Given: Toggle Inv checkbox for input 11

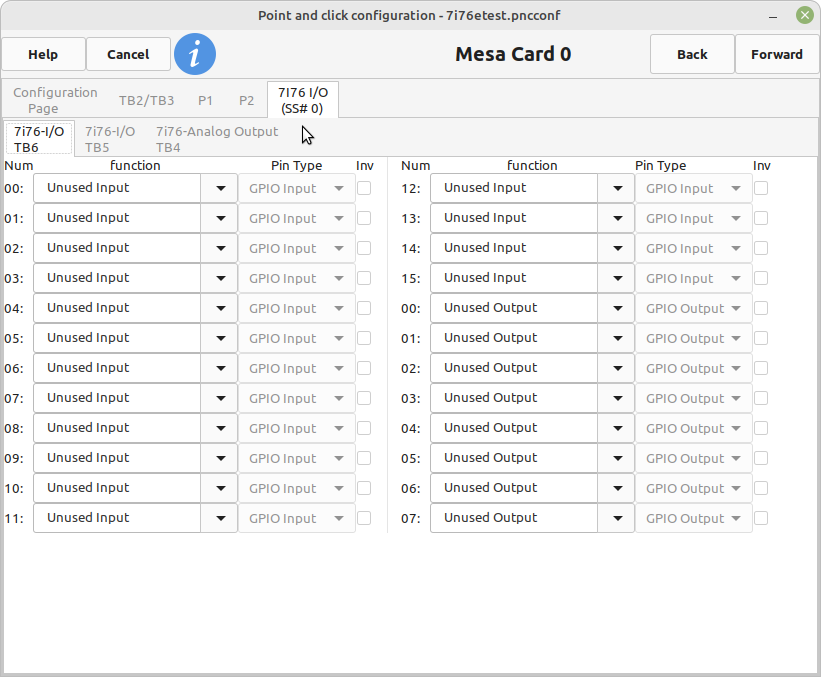Looking at the screenshot, I should (364, 518).
